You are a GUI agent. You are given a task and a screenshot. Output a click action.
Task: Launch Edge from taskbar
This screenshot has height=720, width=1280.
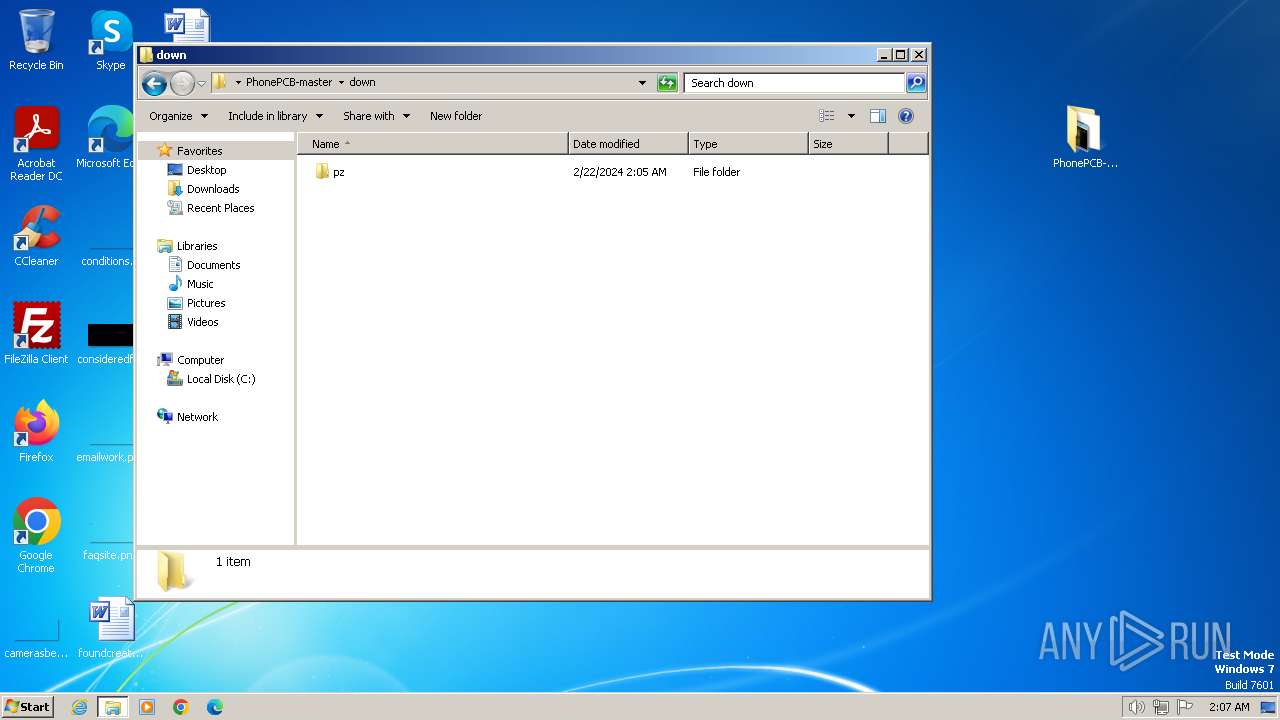(214, 707)
